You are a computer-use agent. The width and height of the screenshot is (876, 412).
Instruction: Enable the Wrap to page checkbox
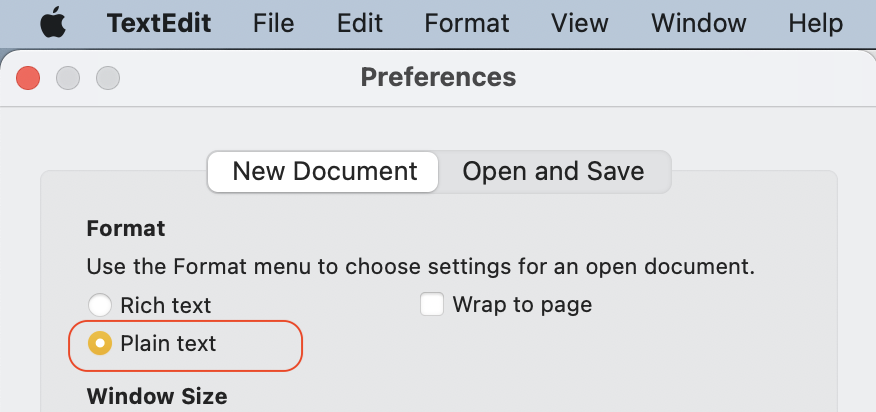[432, 305]
